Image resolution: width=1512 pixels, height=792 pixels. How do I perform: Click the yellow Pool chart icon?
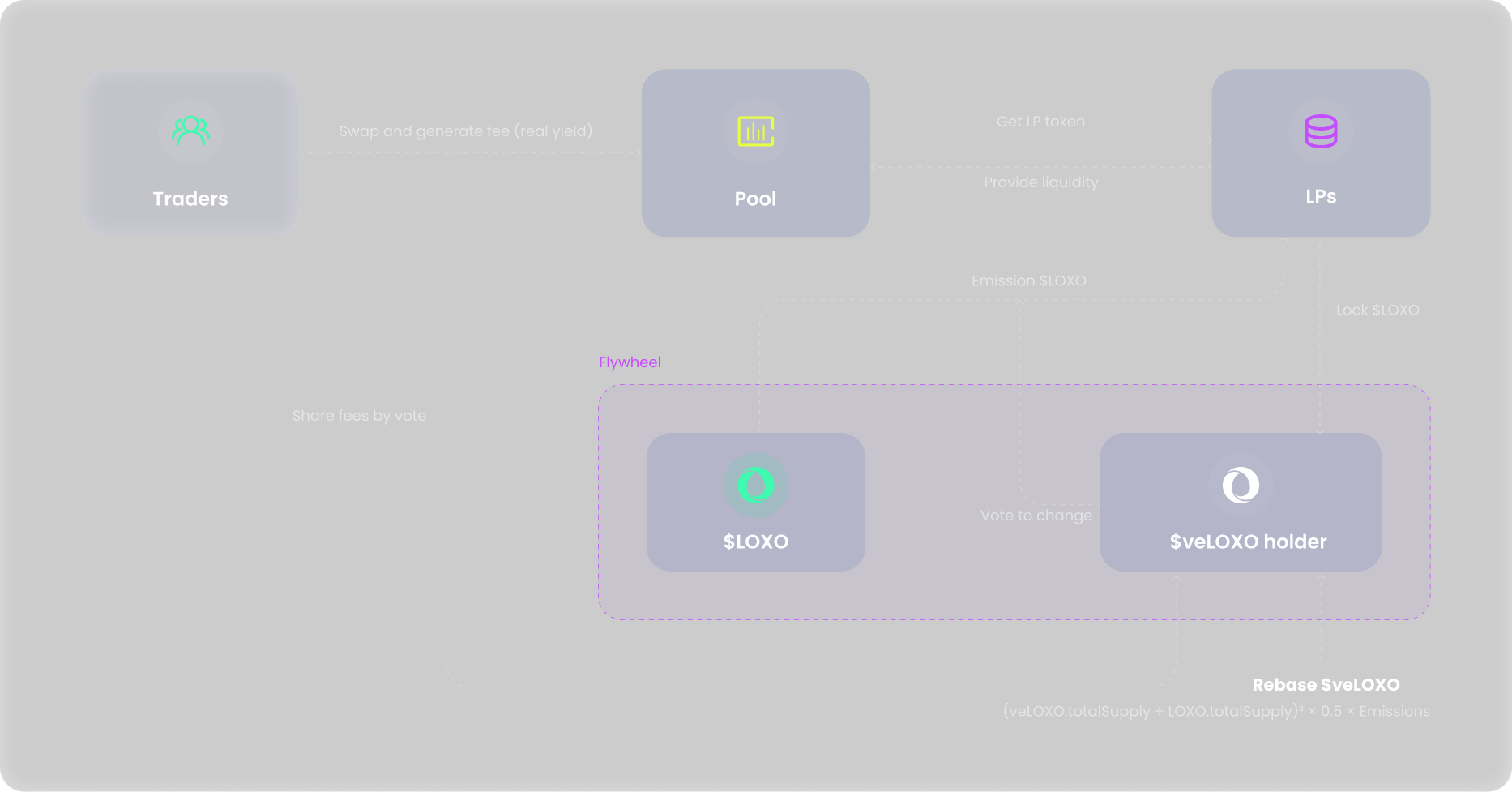[756, 131]
